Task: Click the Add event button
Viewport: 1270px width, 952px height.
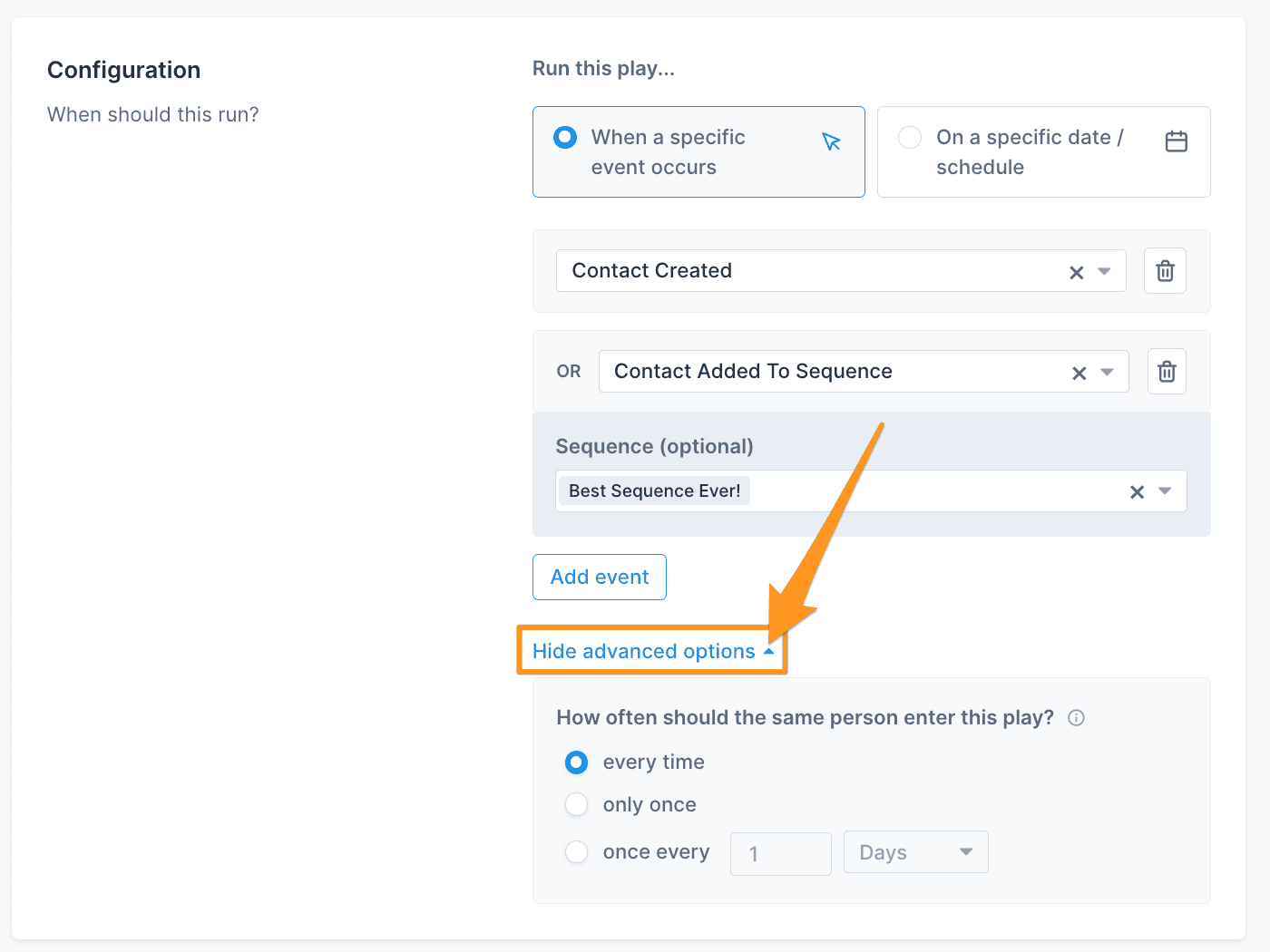Action: pyautogui.click(x=600, y=577)
